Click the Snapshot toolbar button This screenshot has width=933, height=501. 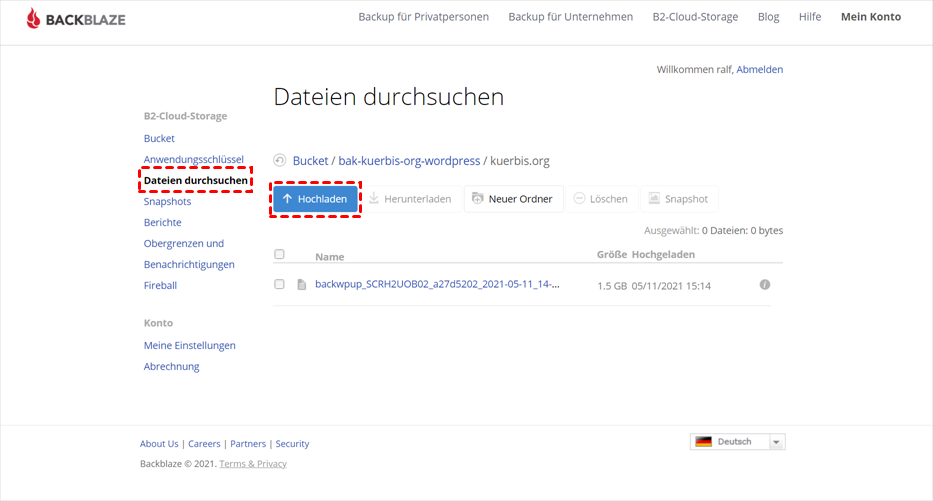(x=679, y=199)
